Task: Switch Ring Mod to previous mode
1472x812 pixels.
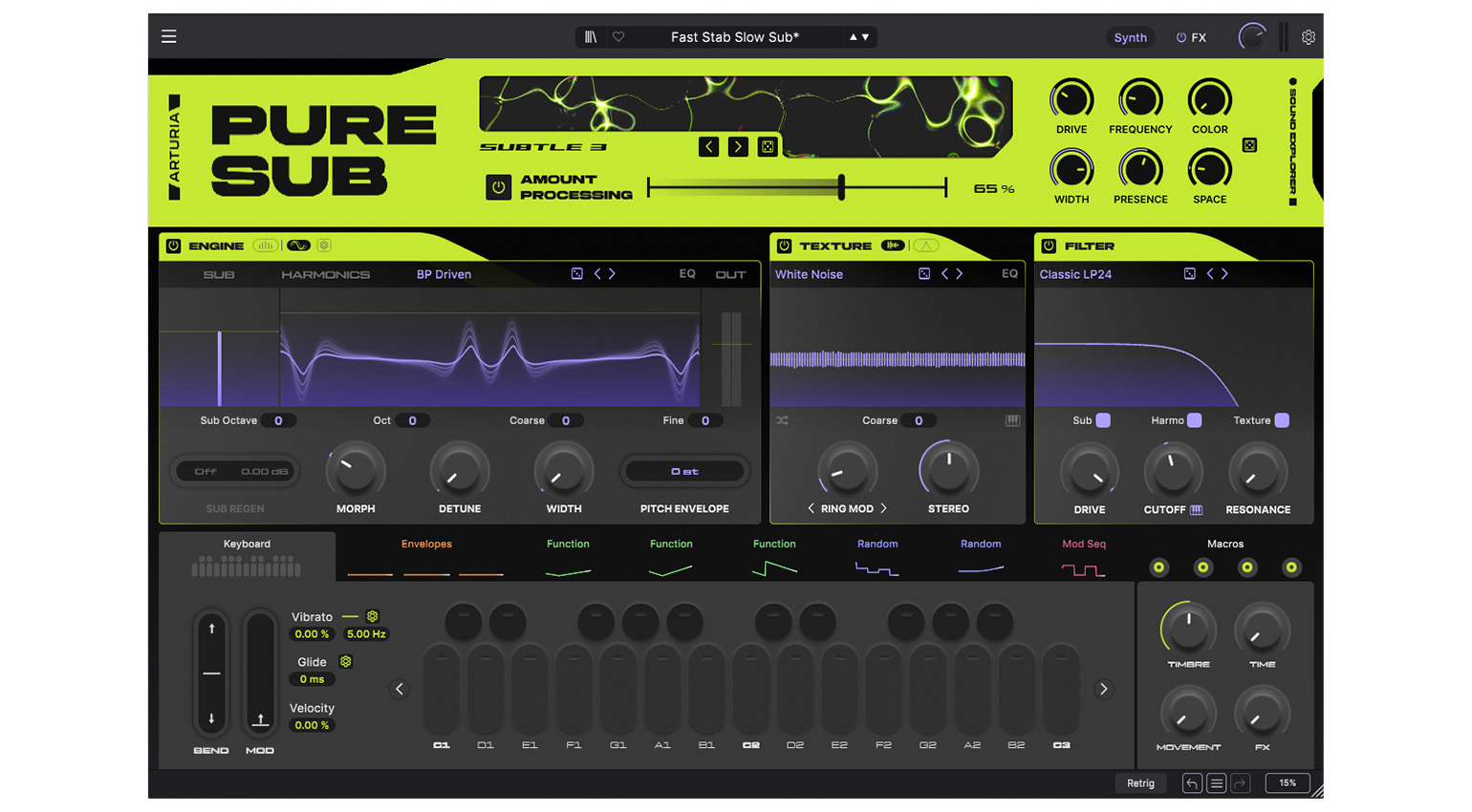Action: 811,509
